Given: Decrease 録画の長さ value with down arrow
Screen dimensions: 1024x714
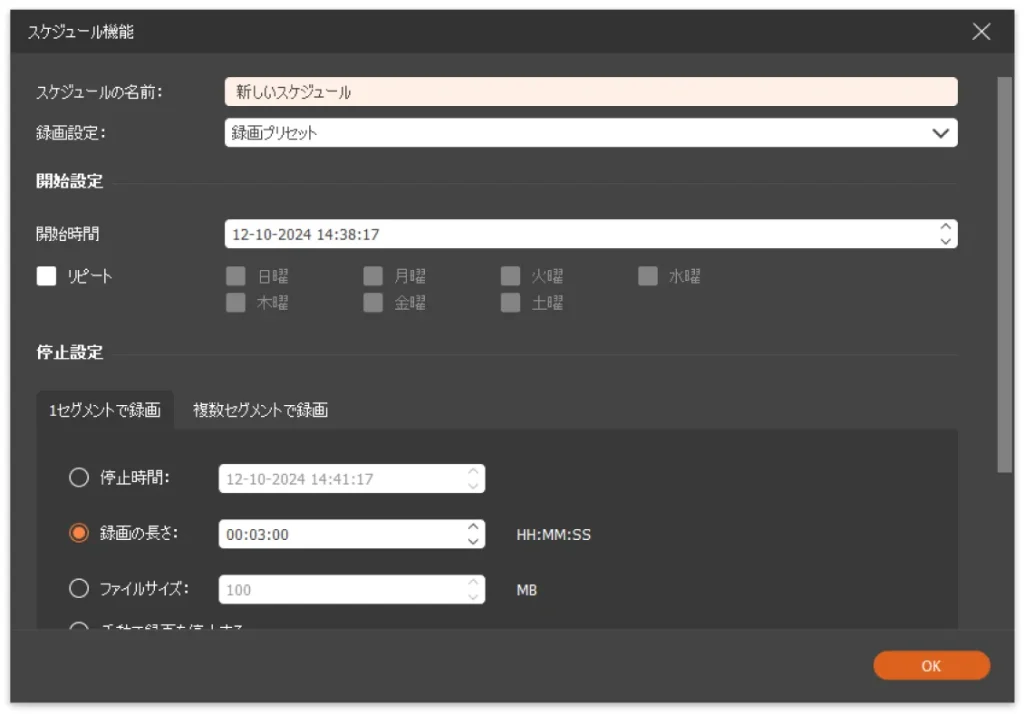Looking at the screenshot, I should (473, 541).
